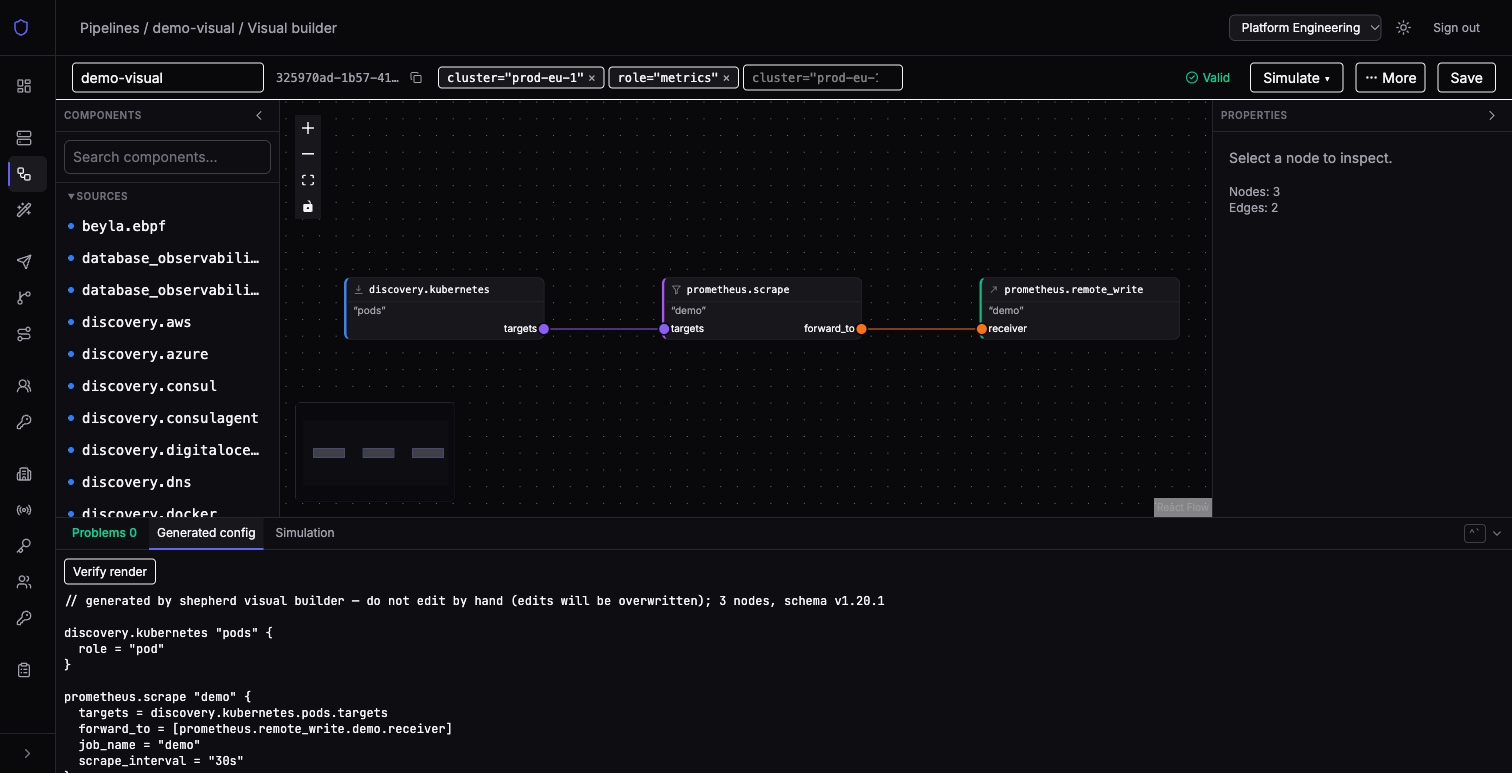Switch to the Problems 0 tab

click(x=104, y=533)
